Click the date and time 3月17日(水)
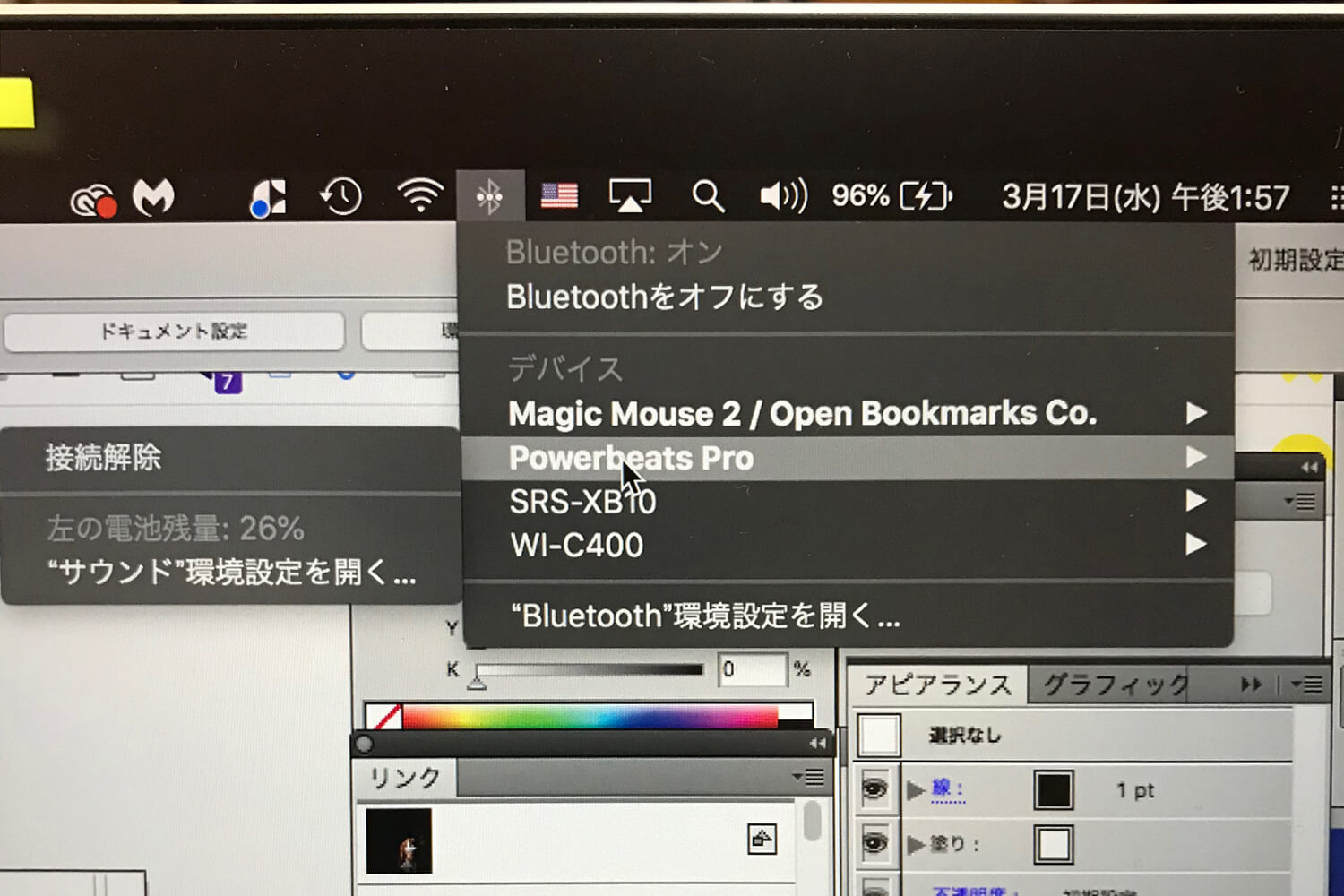This screenshot has height=896, width=1344. click(1144, 197)
